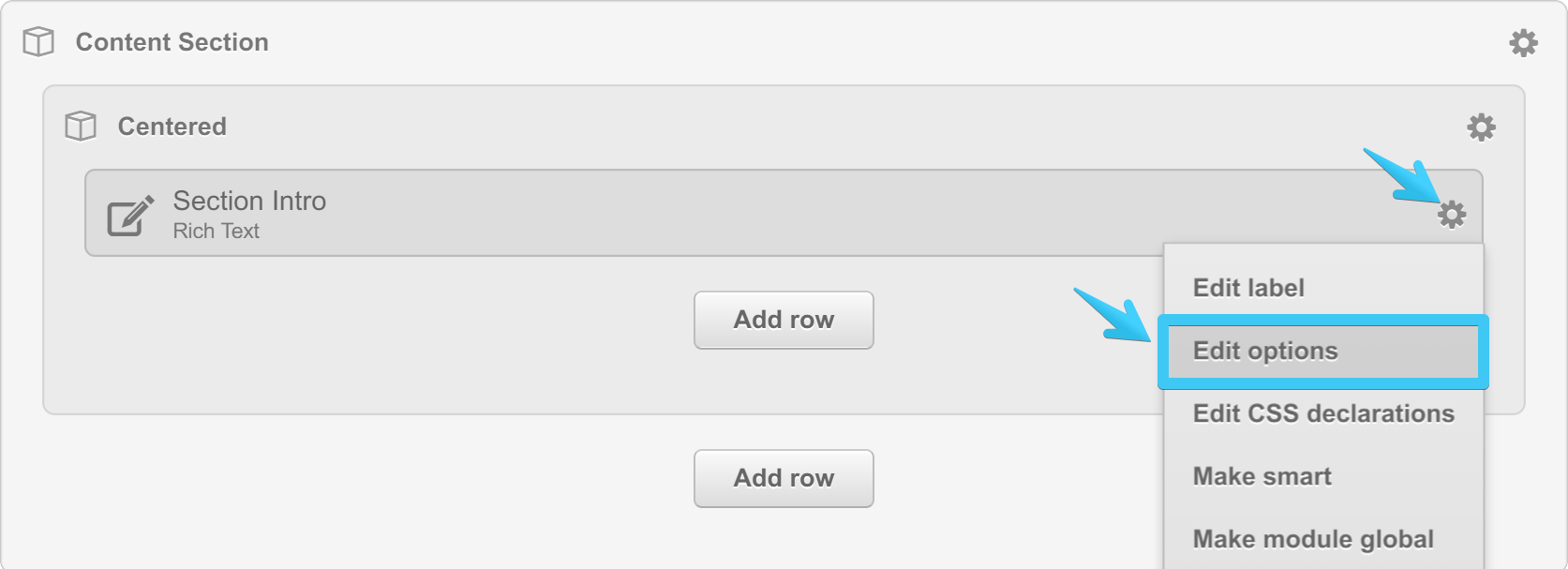Open the Centered group gear menu
The height and width of the screenshot is (569, 1568).
pyautogui.click(x=1481, y=127)
